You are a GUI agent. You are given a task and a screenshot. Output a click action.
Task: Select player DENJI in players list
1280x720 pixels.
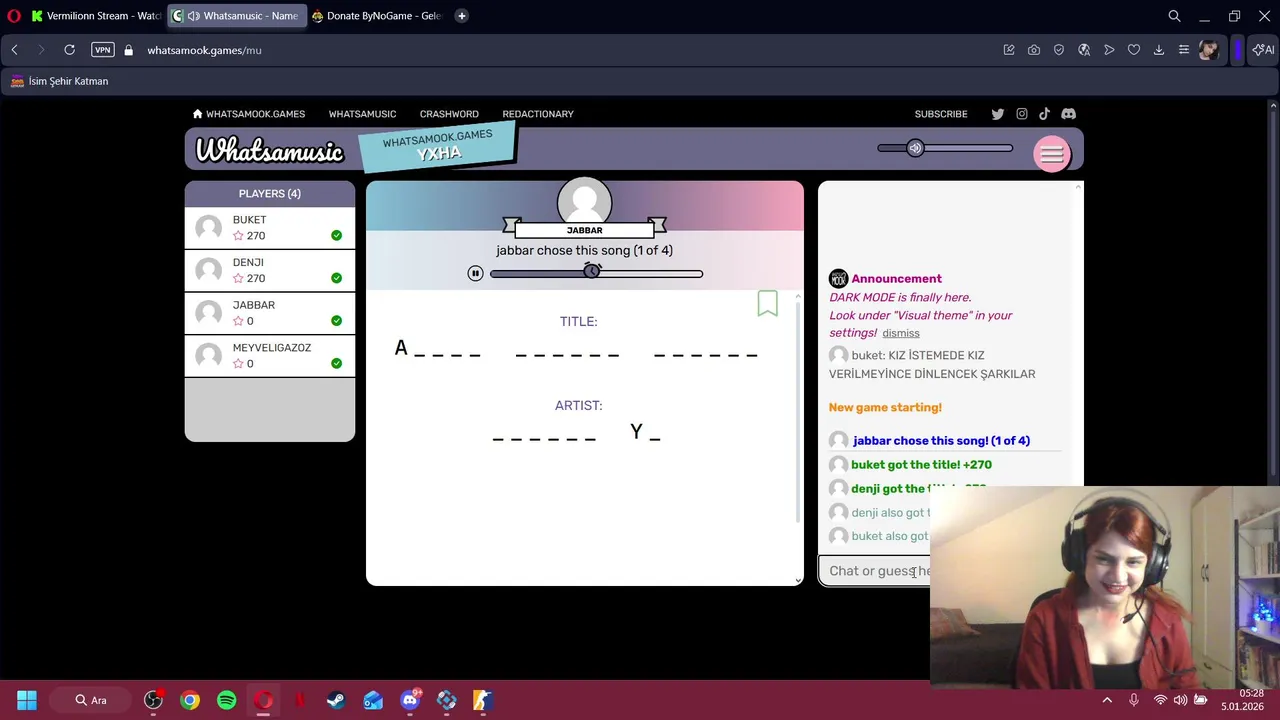269,270
